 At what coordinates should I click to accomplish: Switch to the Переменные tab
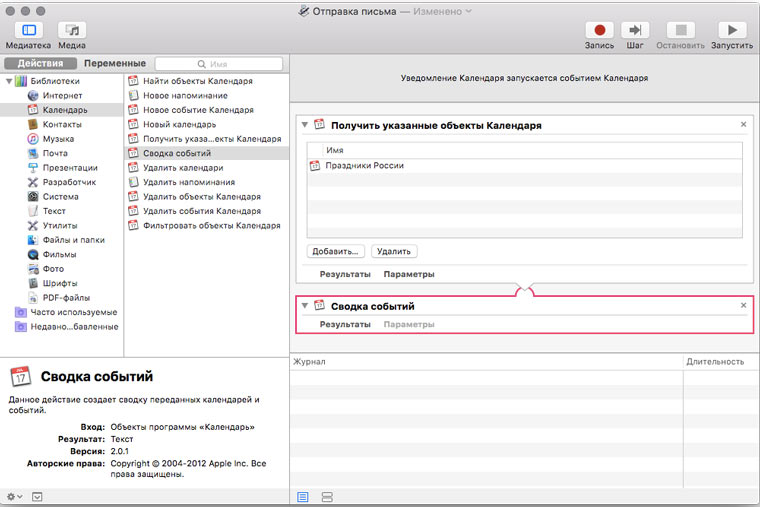coord(115,63)
